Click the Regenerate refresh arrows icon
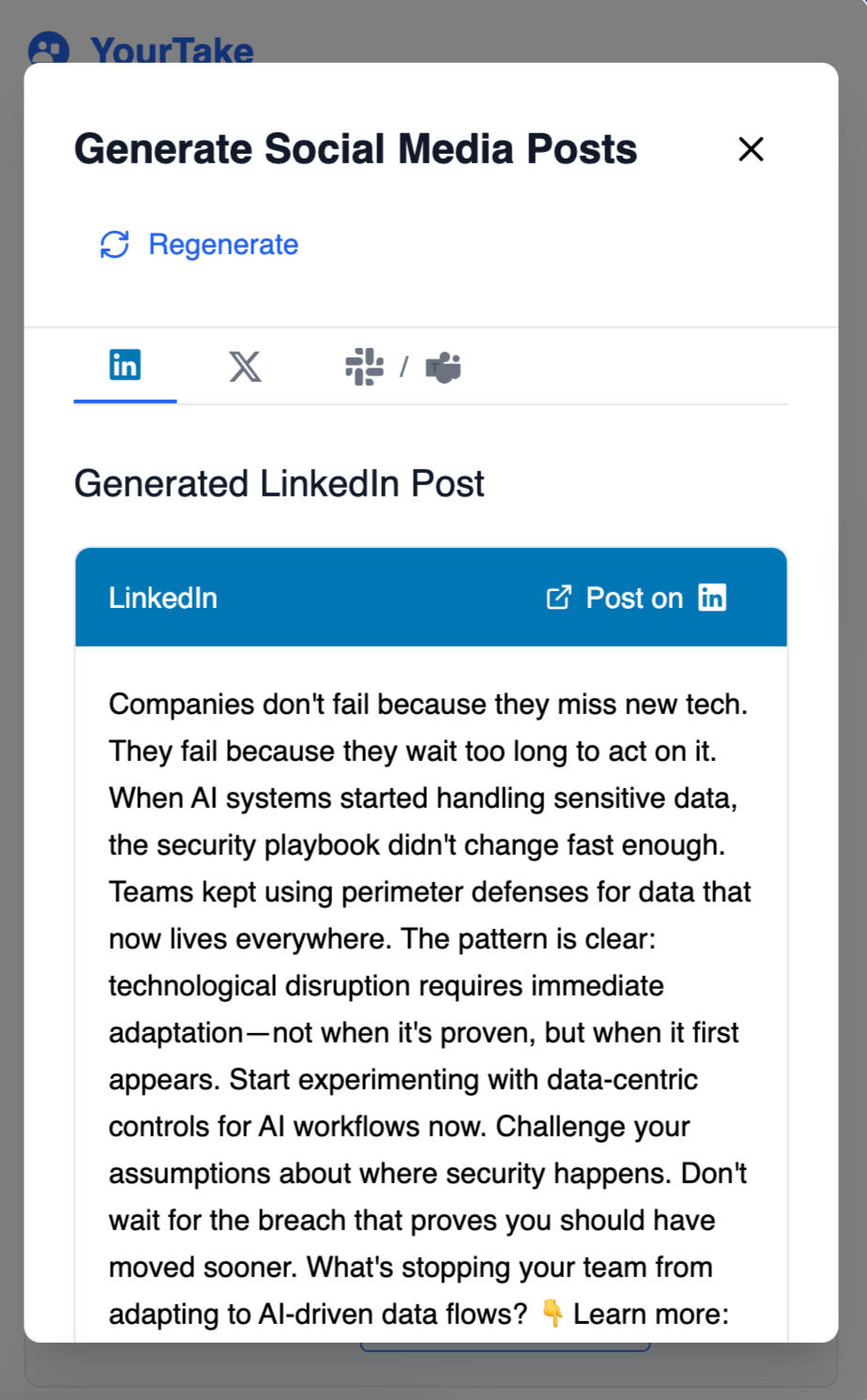Screen dimensions: 867x1400 click(114, 245)
